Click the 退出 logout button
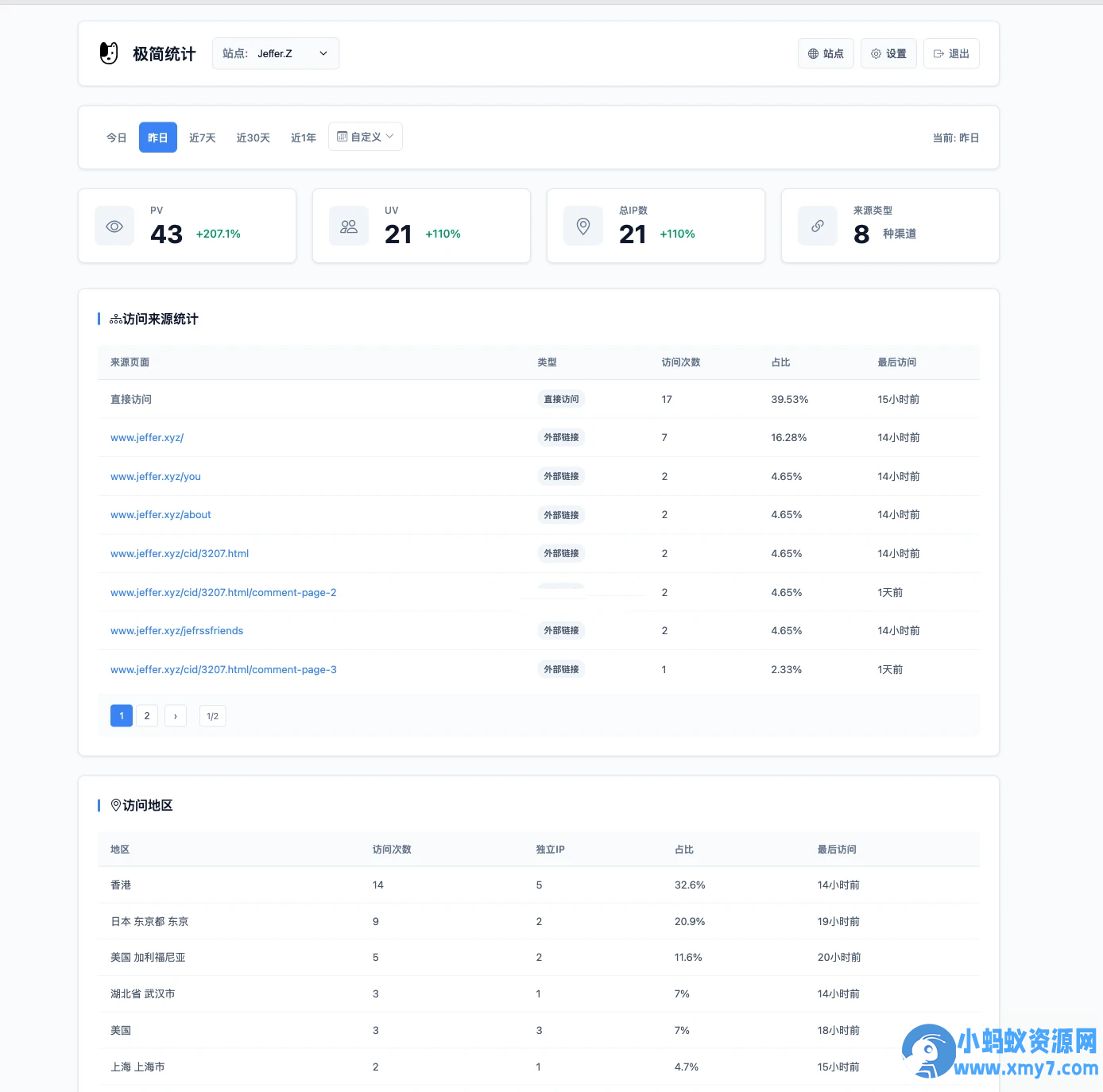The image size is (1103, 1092). click(950, 53)
